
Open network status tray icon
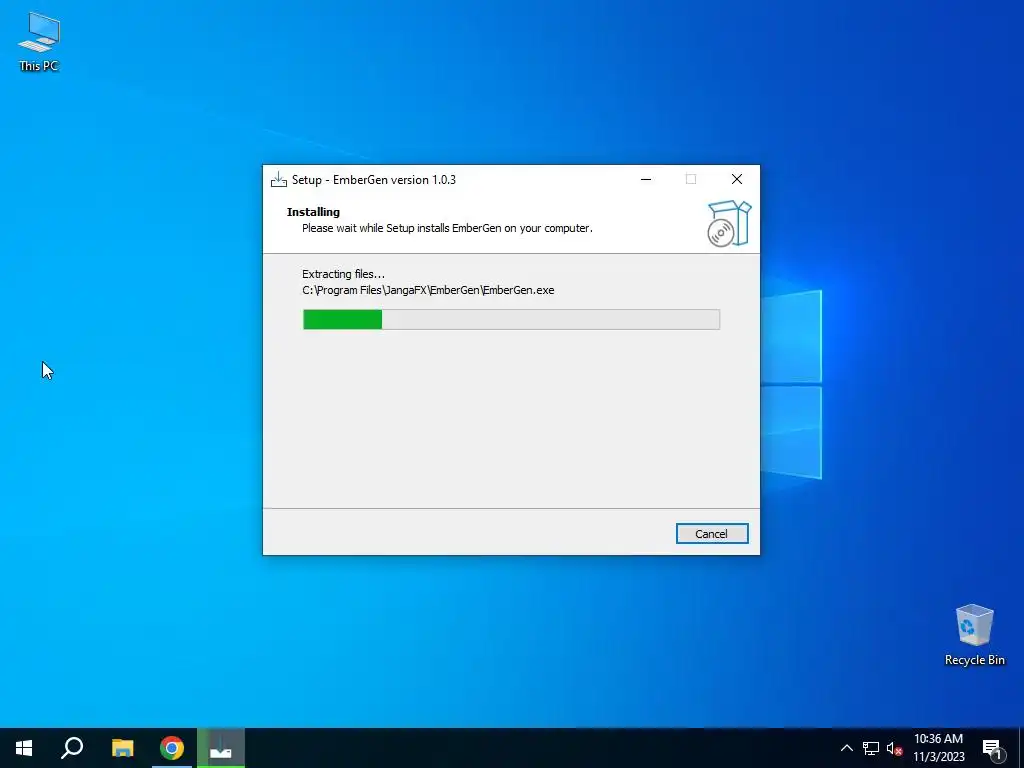click(x=871, y=748)
